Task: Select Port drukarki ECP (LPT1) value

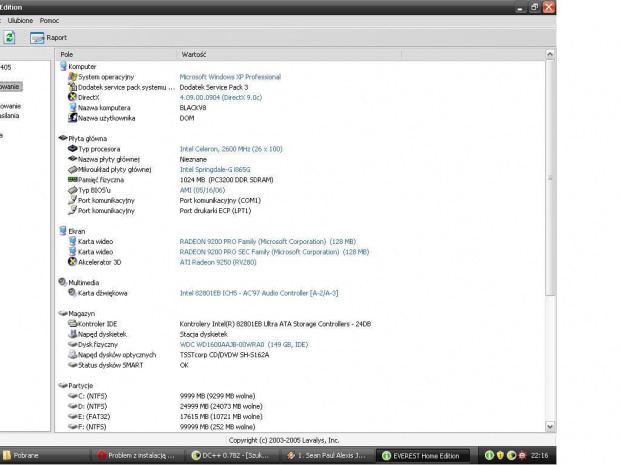Action: [215, 211]
